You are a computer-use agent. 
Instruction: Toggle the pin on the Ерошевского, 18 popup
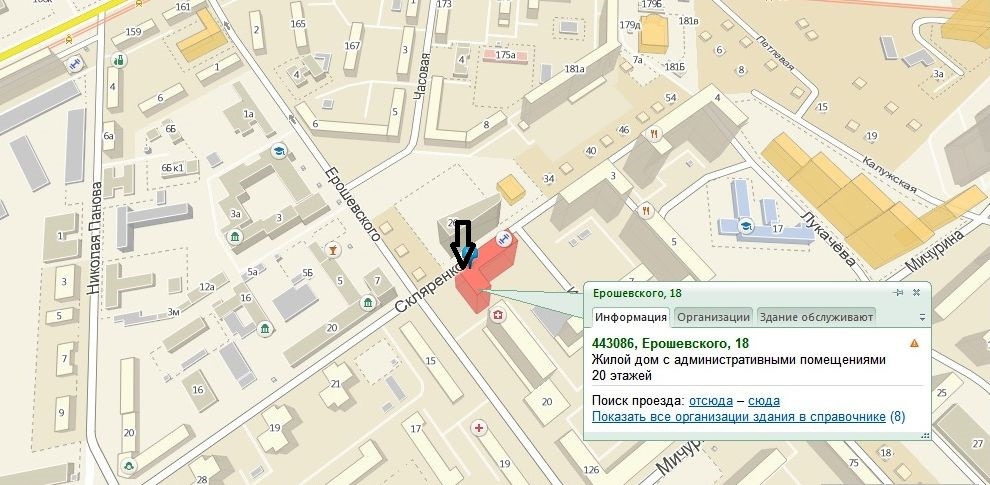tap(898, 292)
